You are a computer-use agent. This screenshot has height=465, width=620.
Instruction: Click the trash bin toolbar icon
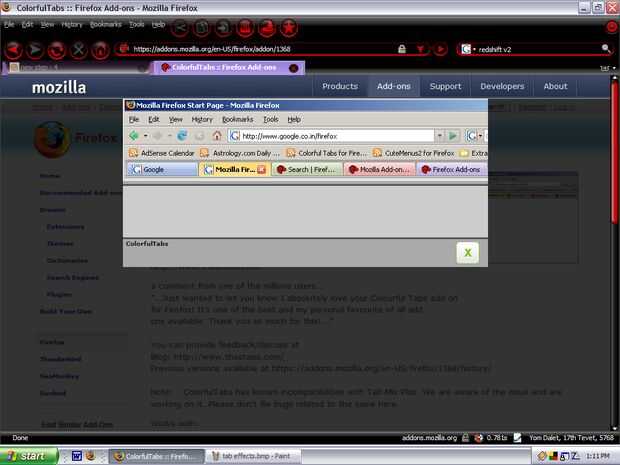pyautogui.click(x=245, y=28)
